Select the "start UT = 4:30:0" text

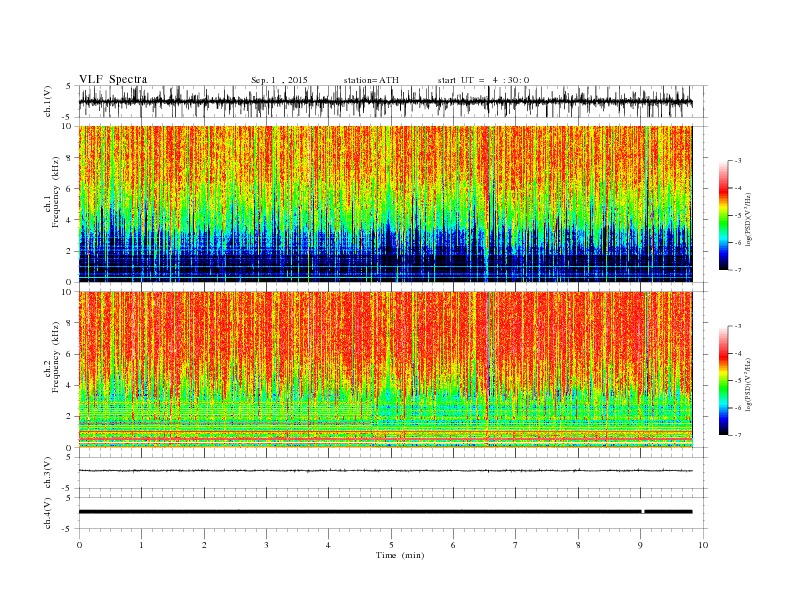pos(483,80)
